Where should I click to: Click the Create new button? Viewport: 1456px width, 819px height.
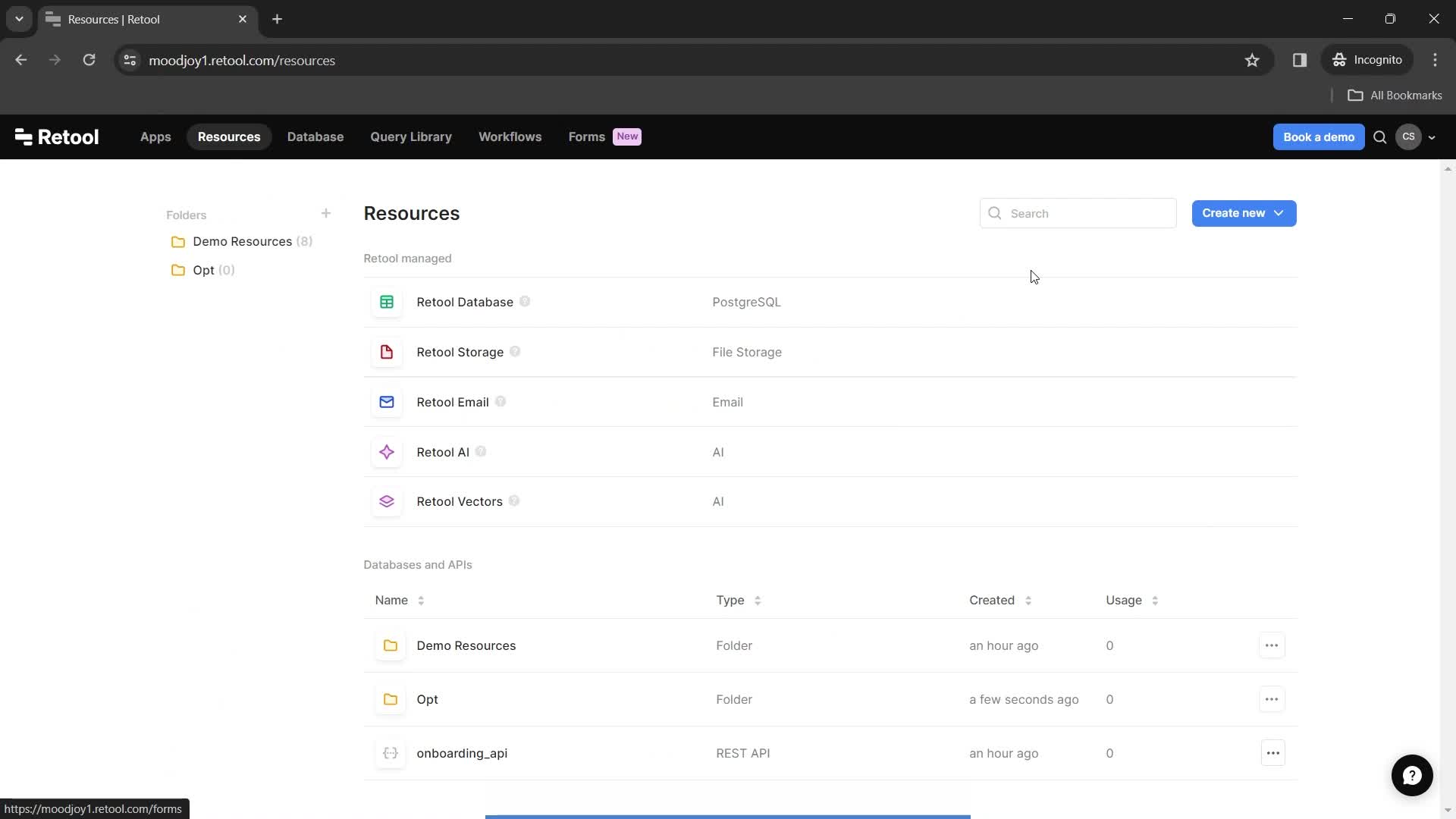click(x=1244, y=212)
